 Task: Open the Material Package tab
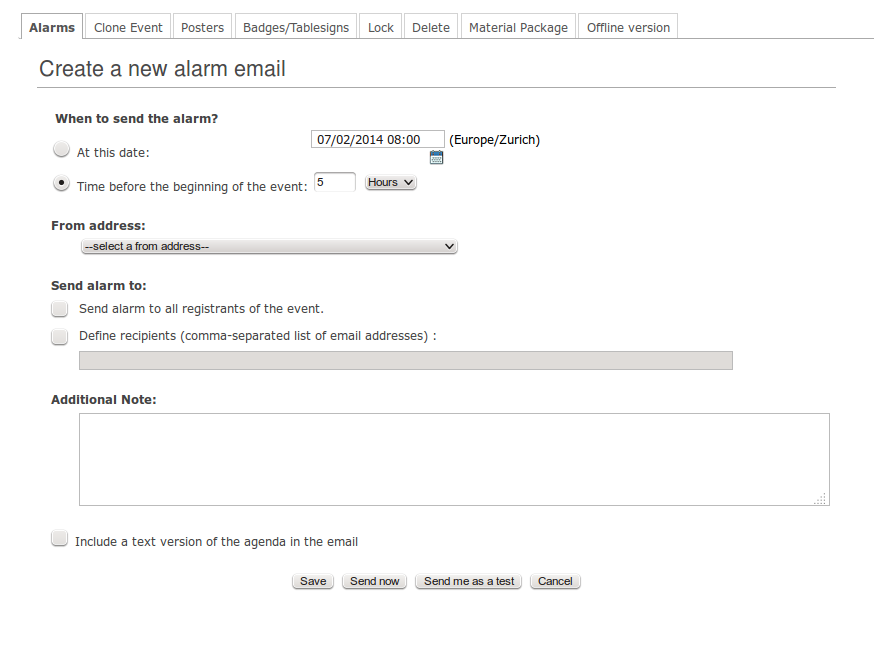(518, 27)
